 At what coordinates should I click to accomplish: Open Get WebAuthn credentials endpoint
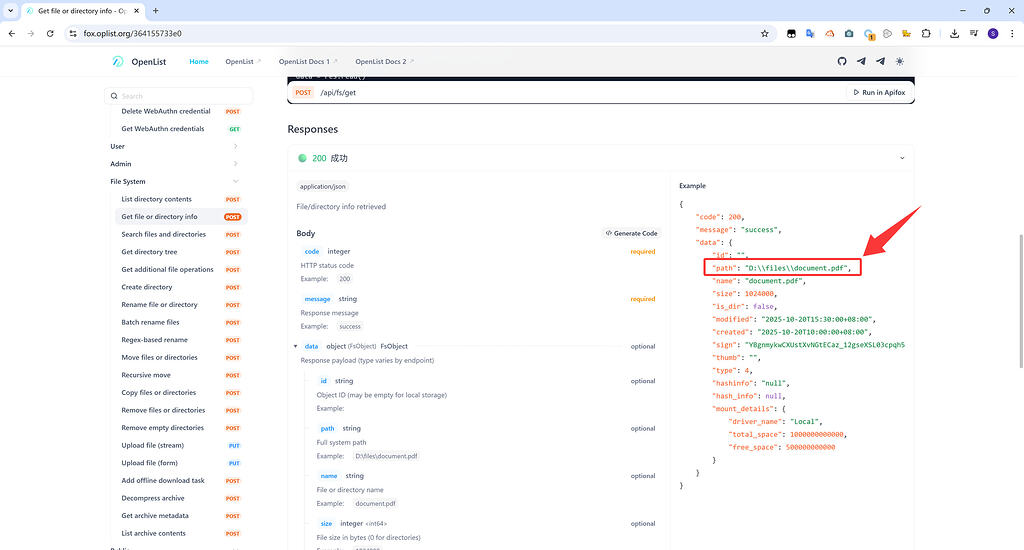[180, 129]
